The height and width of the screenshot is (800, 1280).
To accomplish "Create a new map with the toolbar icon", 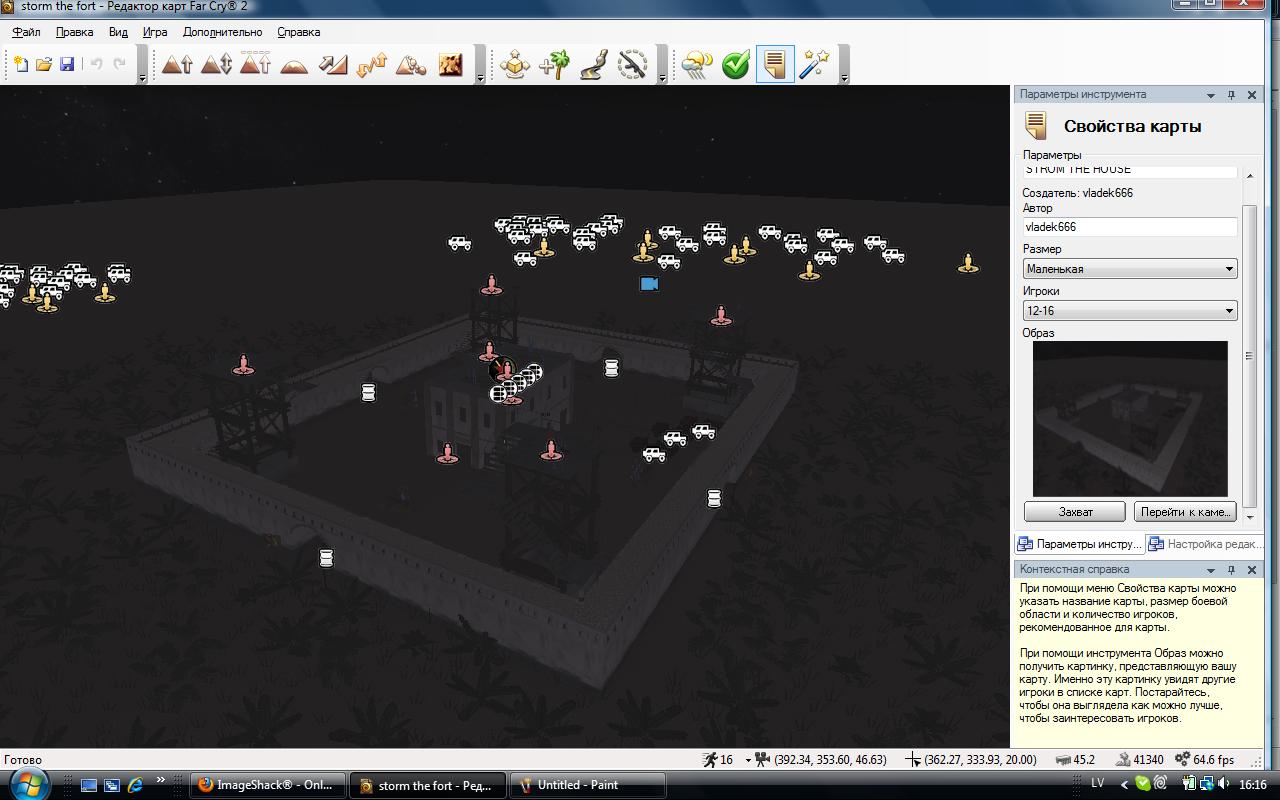I will (21, 65).
